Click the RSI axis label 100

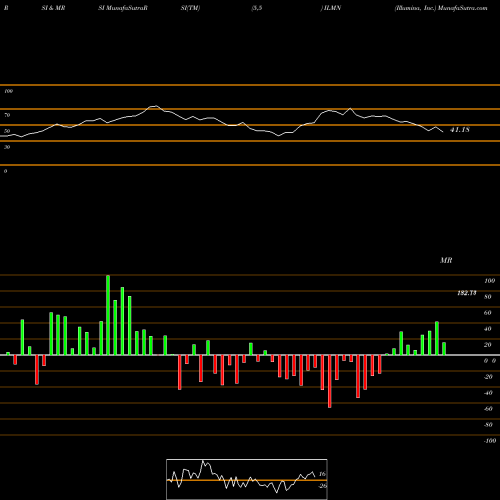(8, 91)
